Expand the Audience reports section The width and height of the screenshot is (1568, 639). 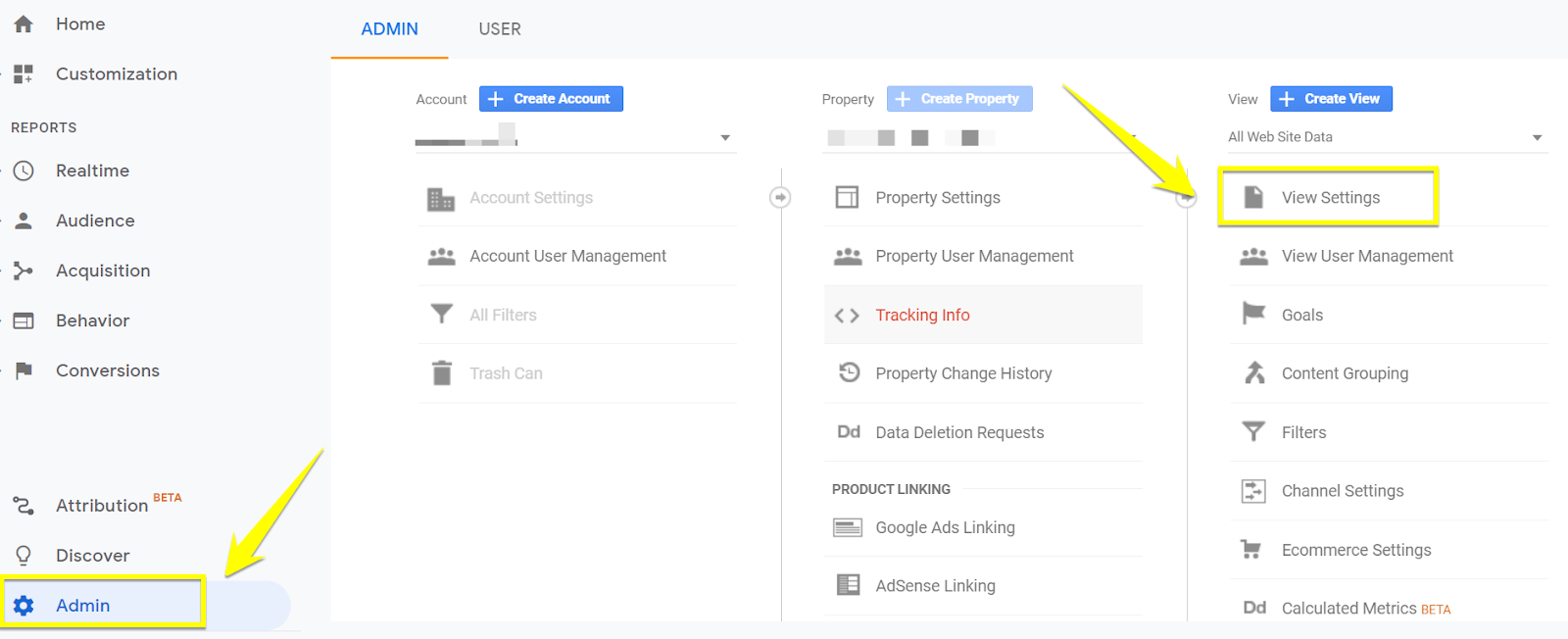[95, 221]
